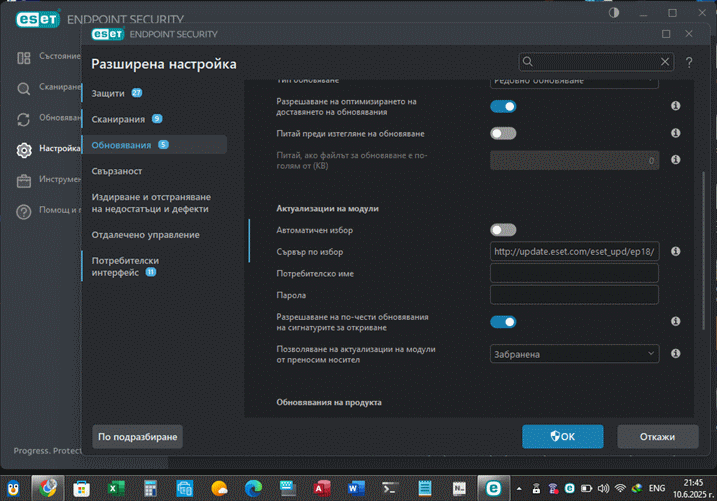The height and width of the screenshot is (501, 717).
Task: Open the ESET taskbar icon
Action: pyautogui.click(x=493, y=488)
